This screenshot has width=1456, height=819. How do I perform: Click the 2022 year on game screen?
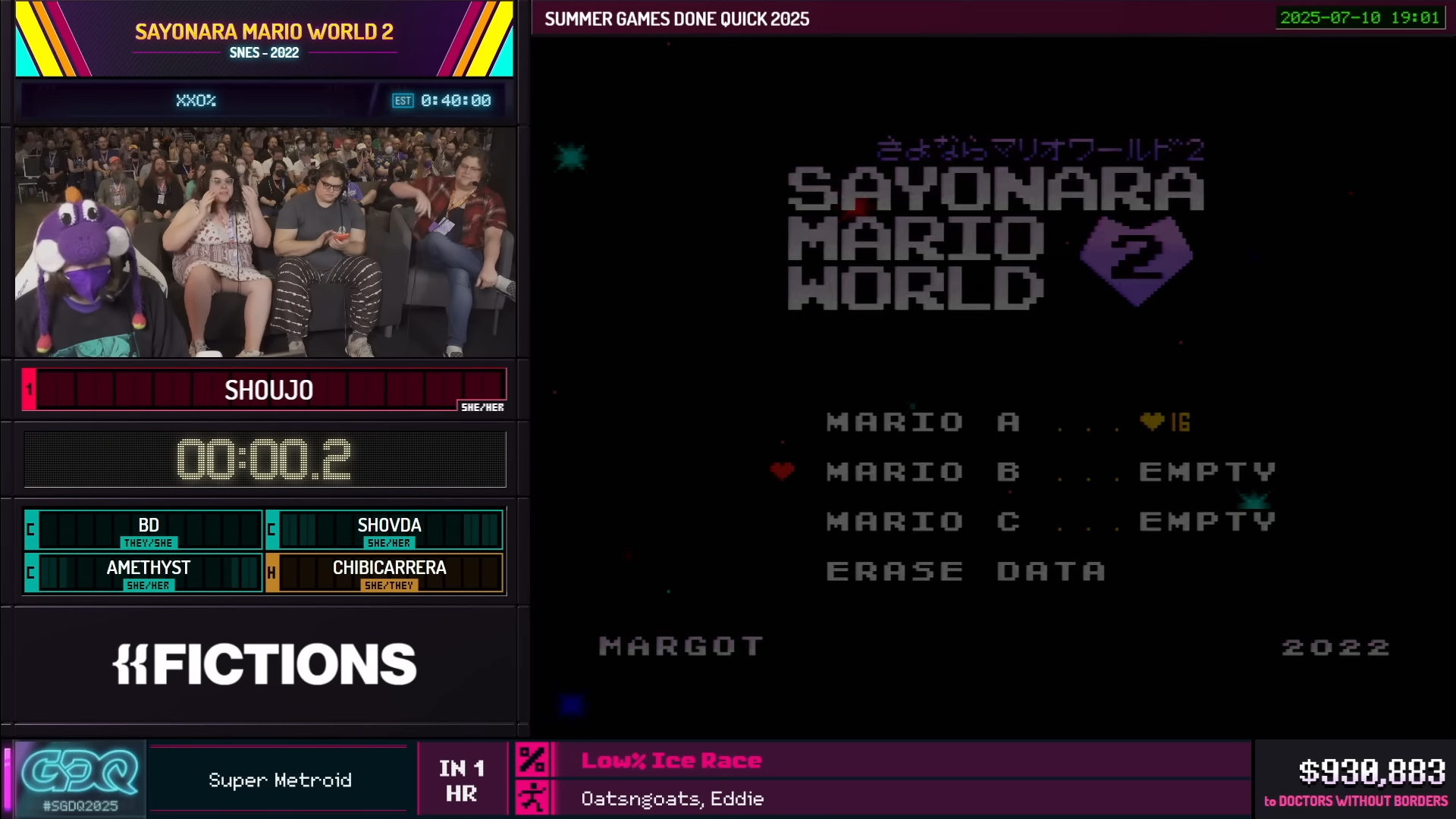point(1335,648)
